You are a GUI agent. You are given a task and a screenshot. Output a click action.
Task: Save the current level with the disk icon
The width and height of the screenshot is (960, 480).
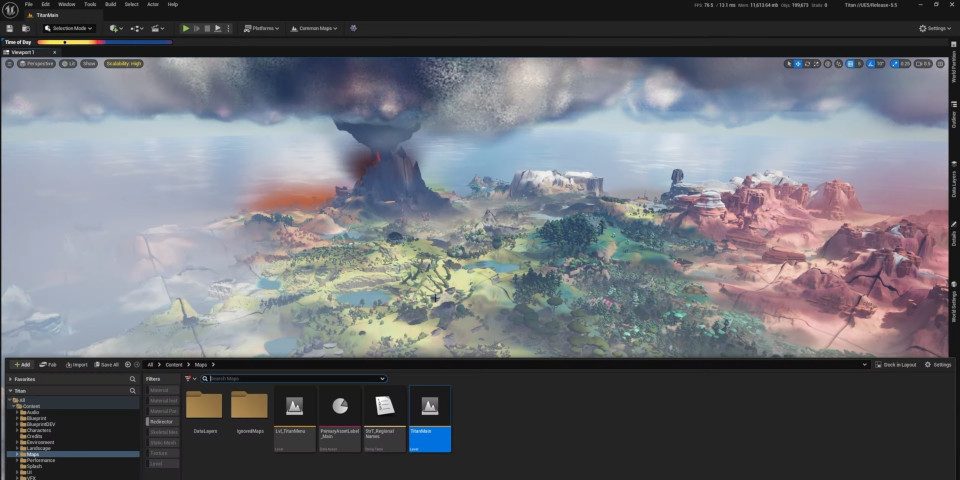pyautogui.click(x=10, y=28)
